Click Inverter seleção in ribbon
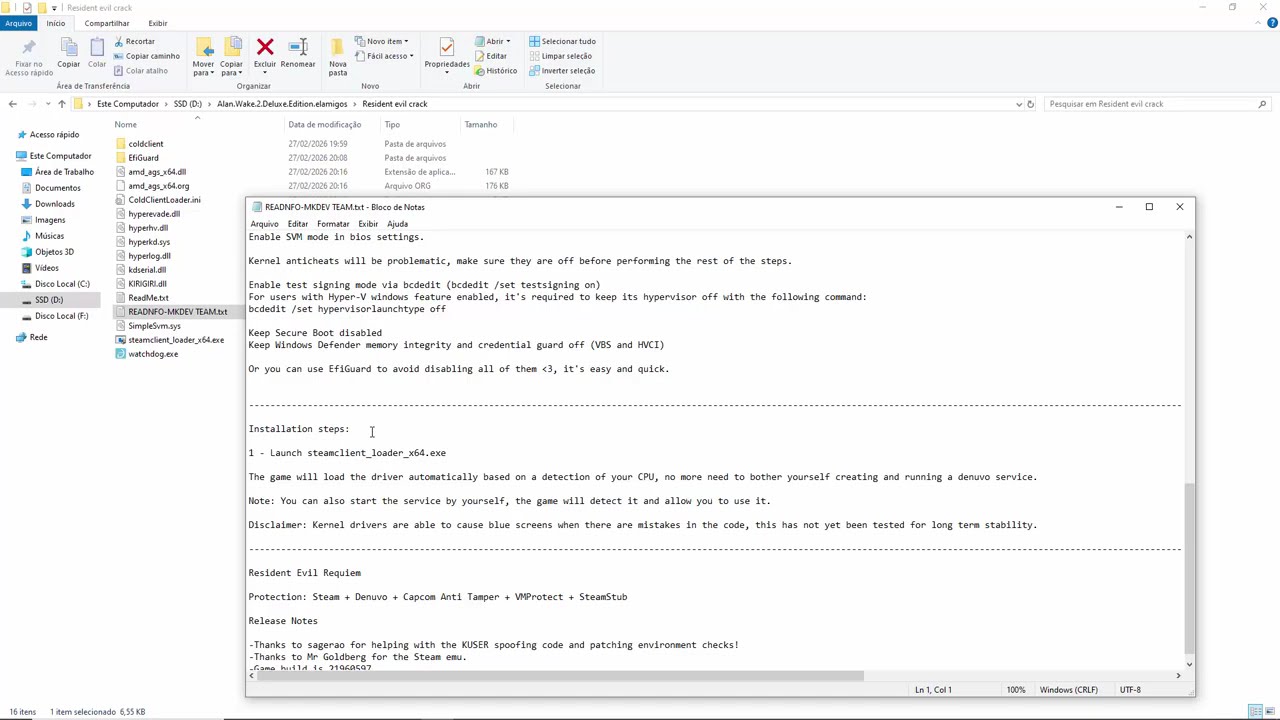 (562, 71)
